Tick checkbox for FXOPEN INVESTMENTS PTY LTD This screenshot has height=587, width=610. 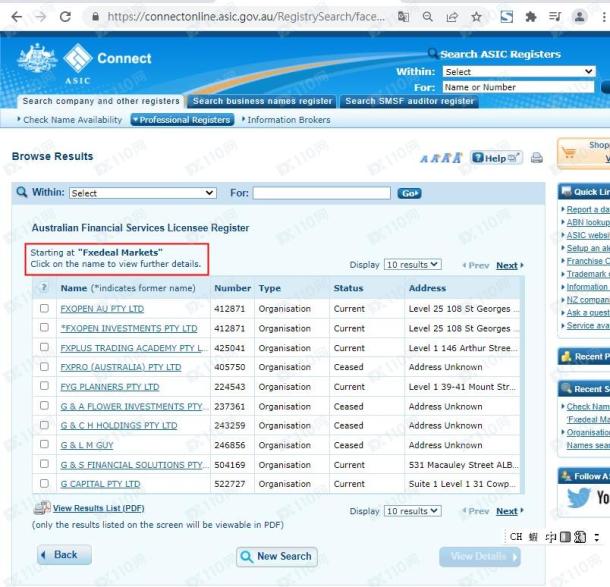pos(44,328)
